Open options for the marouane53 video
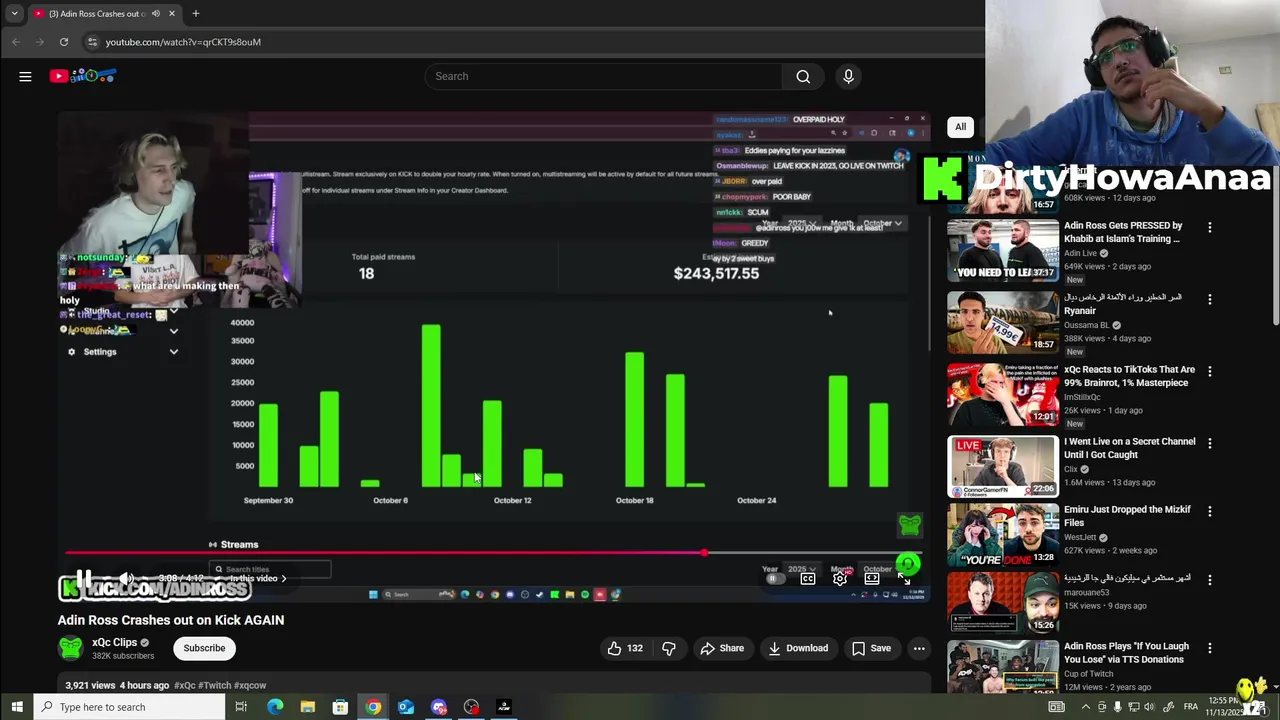The height and width of the screenshot is (720, 1280). point(1209,580)
